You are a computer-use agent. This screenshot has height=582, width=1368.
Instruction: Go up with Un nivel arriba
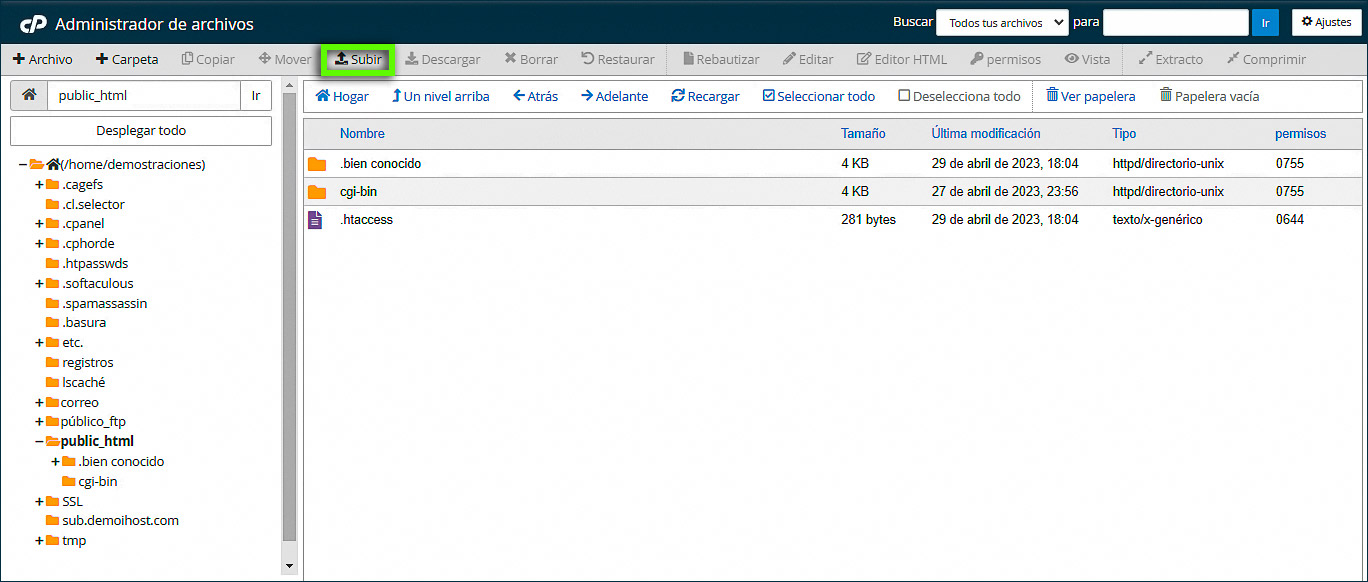(x=440, y=96)
